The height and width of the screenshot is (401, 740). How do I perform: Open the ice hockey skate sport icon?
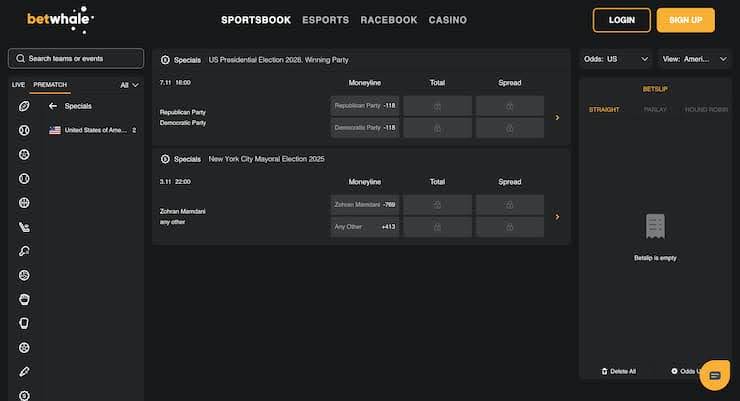point(24,227)
